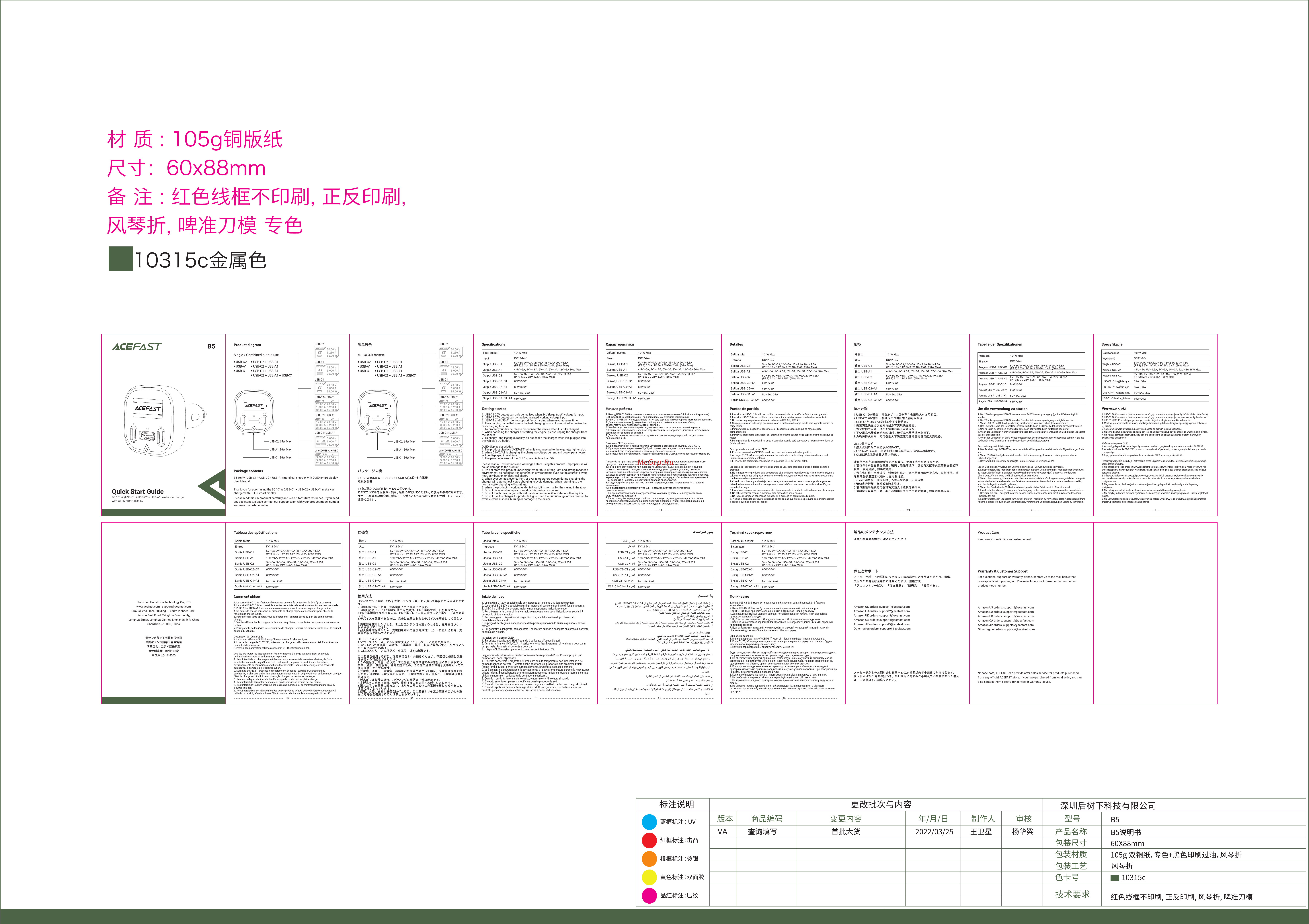
Task: Click the '2022/03/25' date cell
Action: click(934, 832)
